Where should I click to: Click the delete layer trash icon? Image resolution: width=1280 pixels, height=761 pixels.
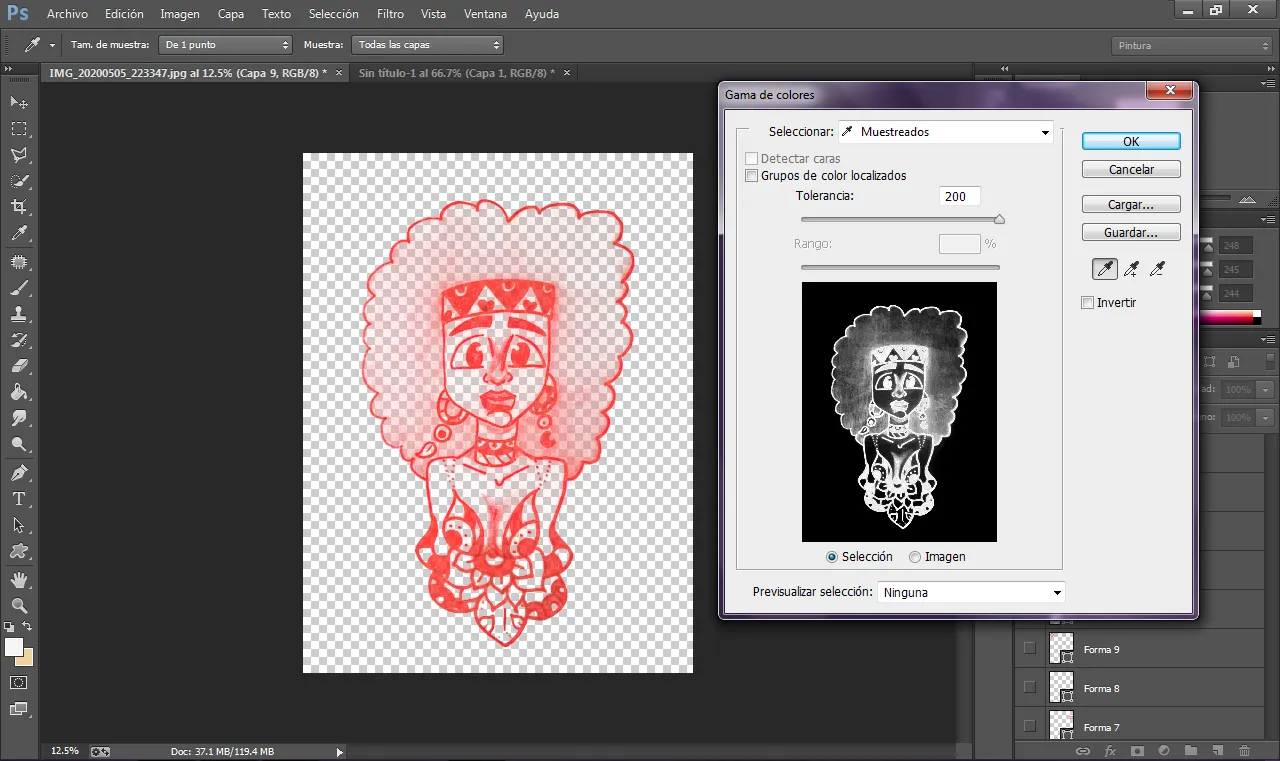[1244, 750]
